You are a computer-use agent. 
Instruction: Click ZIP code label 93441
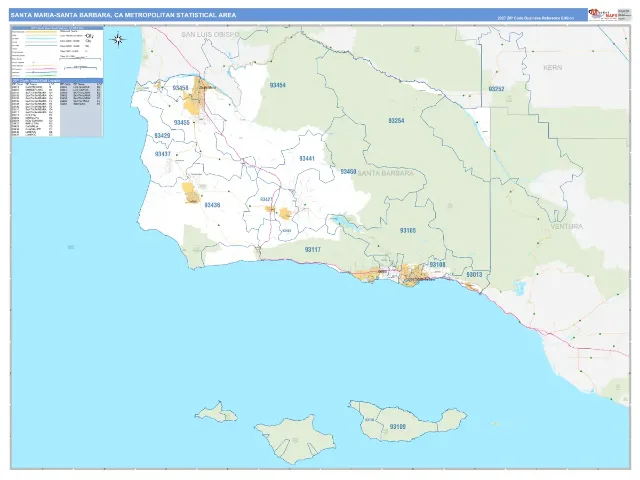(307, 158)
